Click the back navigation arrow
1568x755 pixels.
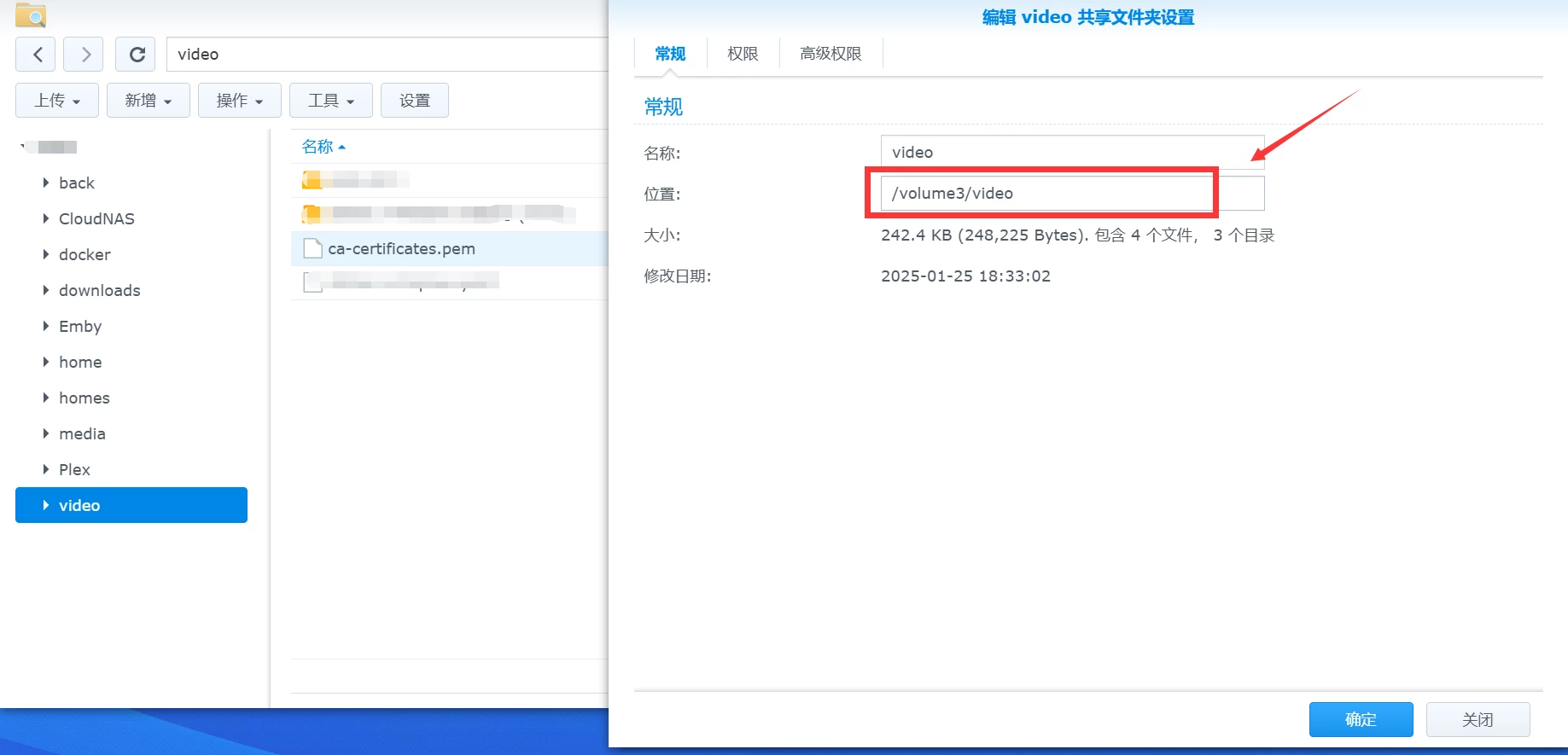[36, 55]
